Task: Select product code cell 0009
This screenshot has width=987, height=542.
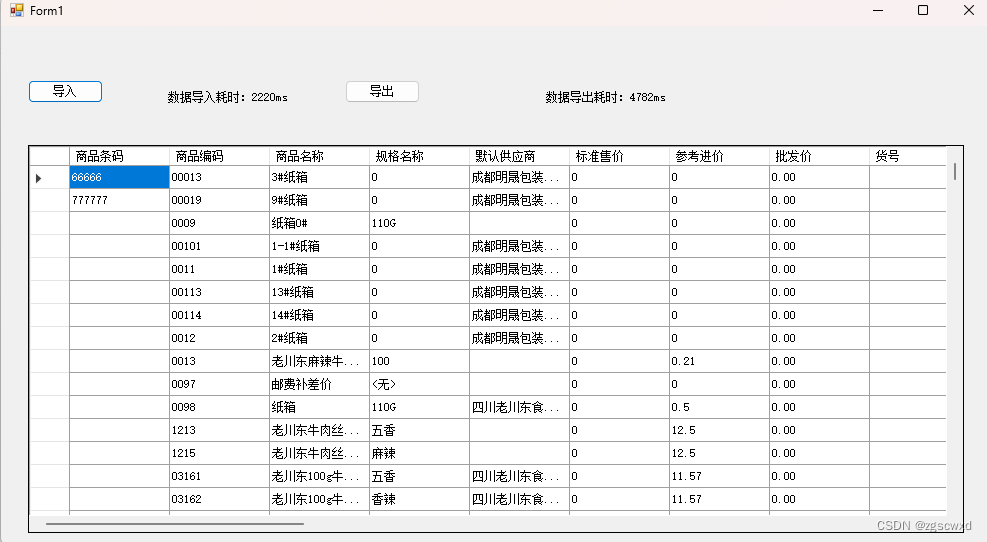Action: 219,223
